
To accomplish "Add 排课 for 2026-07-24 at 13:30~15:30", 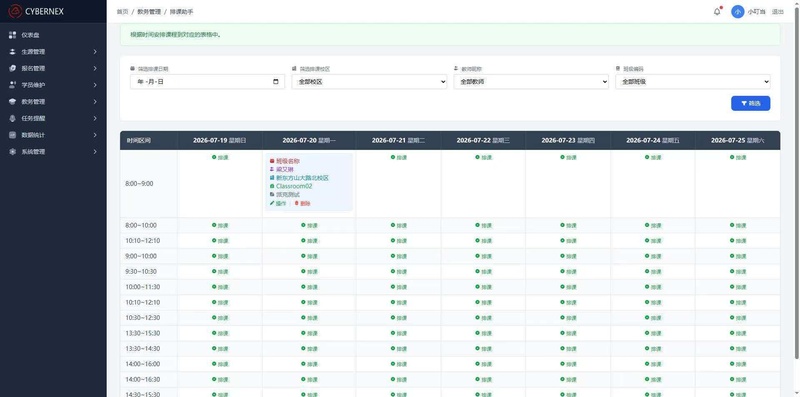I will point(653,333).
